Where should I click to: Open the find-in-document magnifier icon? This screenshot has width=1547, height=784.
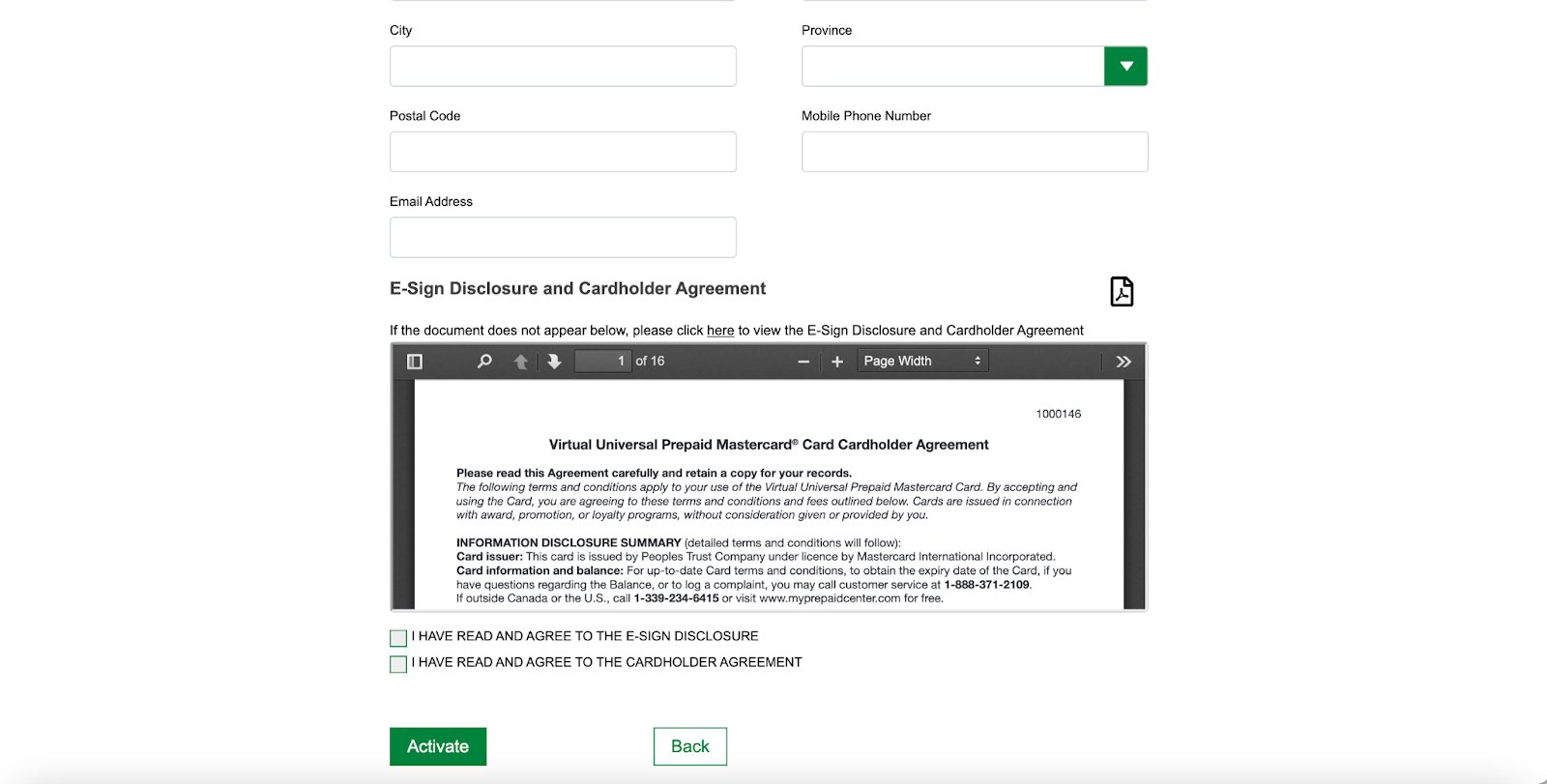point(484,362)
